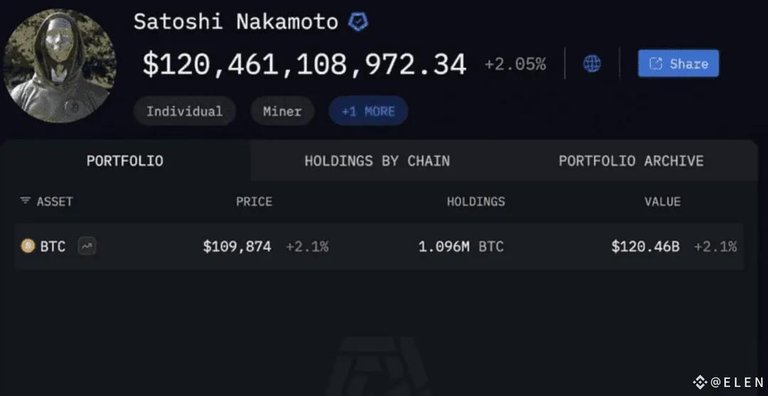Screen dimensions: 768x396
Task: Click the Bitcoin coin icon
Action: (28, 246)
